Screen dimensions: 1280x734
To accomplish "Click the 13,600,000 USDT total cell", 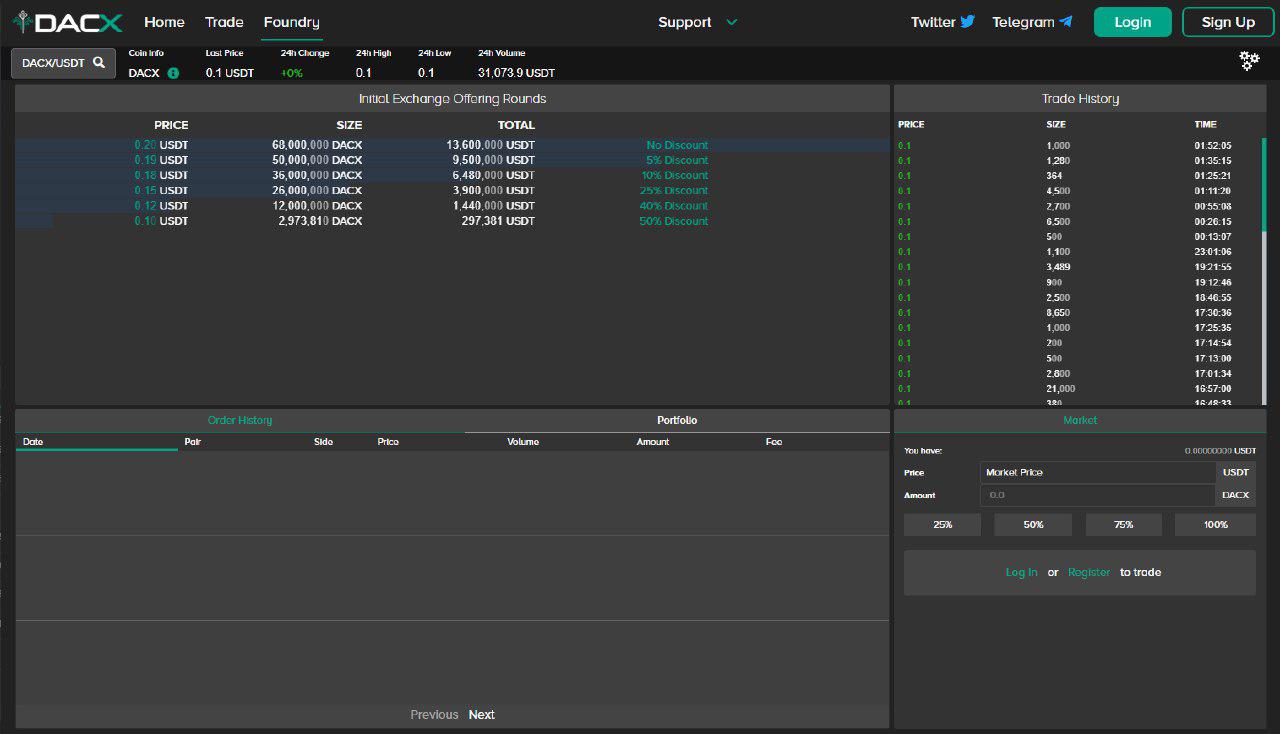I will pos(490,145).
